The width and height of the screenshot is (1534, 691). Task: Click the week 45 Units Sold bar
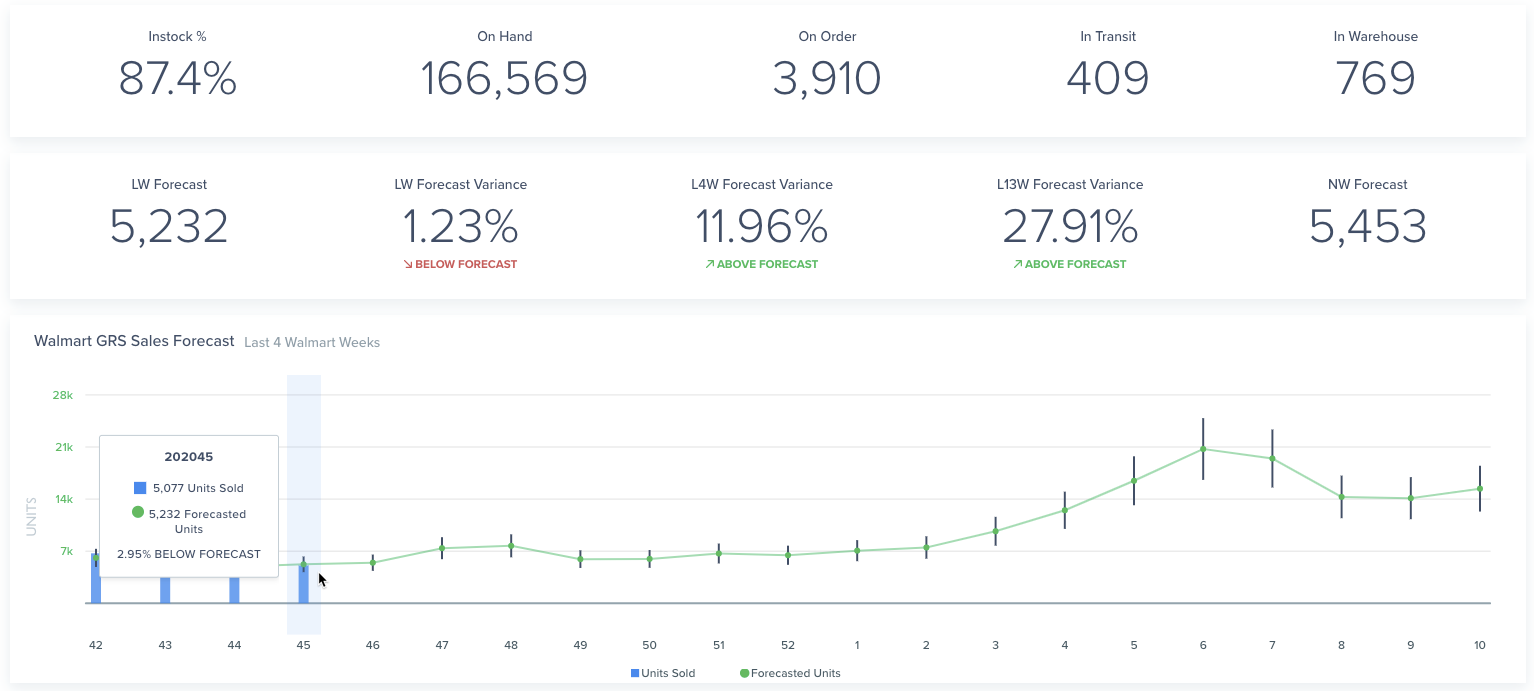(x=304, y=585)
